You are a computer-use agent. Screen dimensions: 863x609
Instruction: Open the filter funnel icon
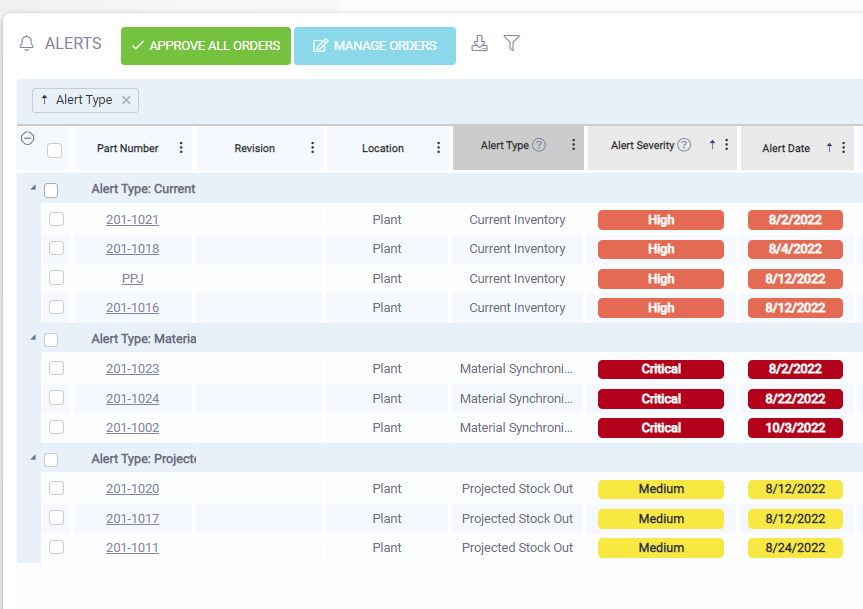[512, 43]
